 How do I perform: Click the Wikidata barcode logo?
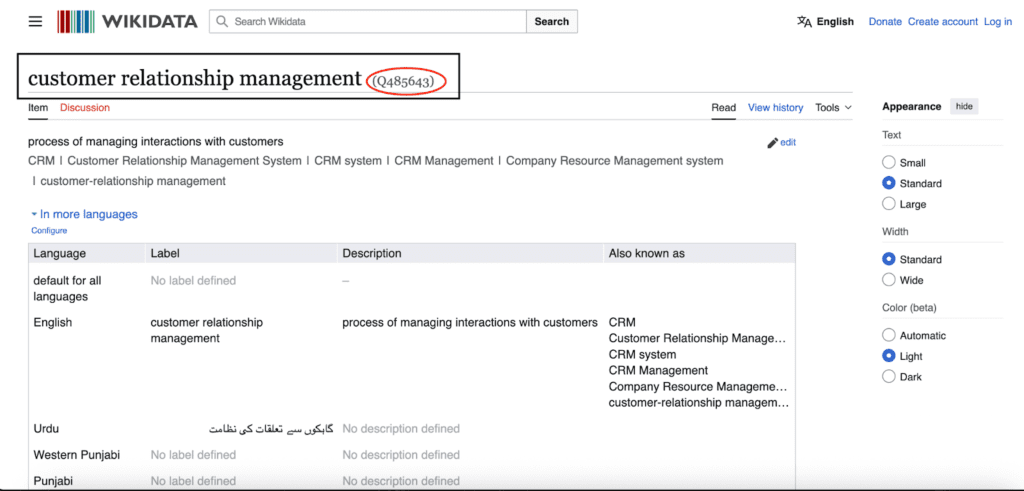[x=76, y=21]
